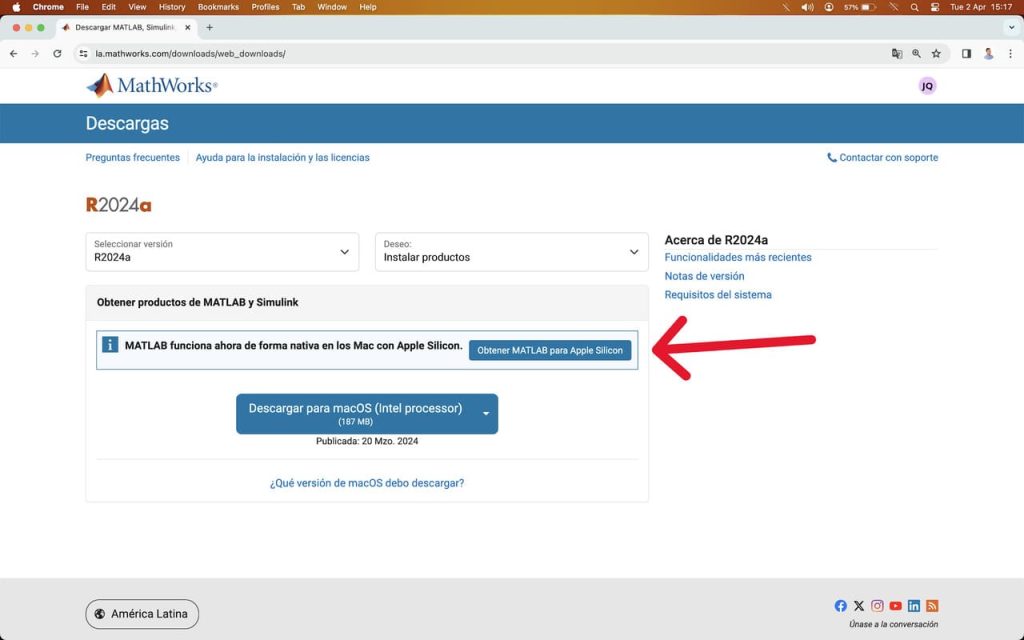Open MathWorks RSS feed icon

point(932,606)
